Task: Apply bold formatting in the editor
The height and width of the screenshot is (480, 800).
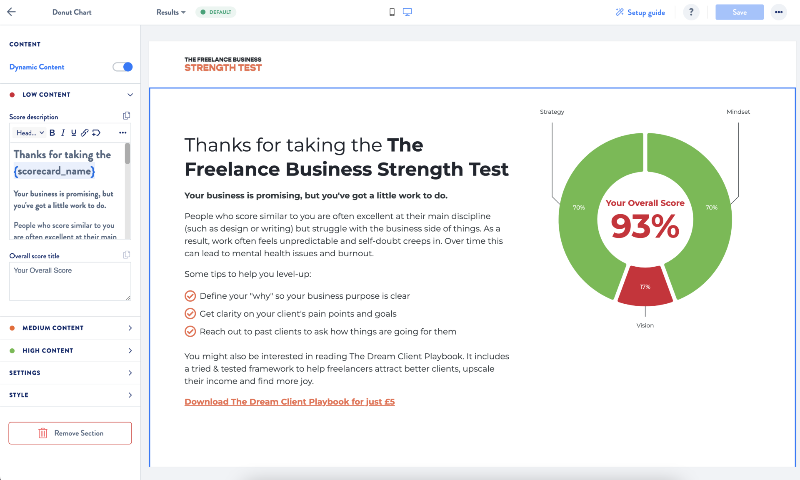Action: (52, 133)
